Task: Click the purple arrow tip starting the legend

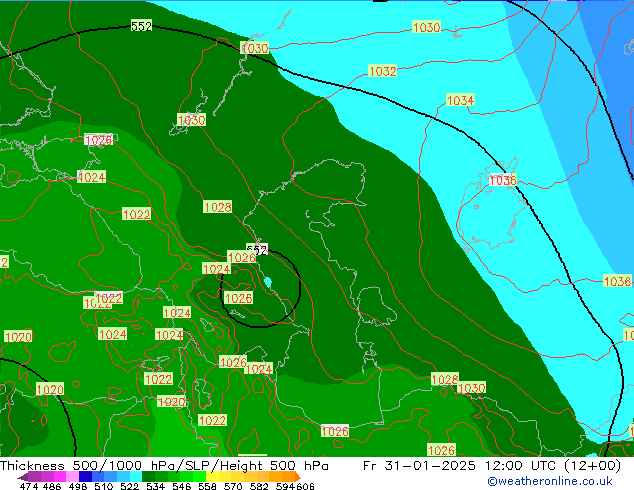Action: click(23, 477)
